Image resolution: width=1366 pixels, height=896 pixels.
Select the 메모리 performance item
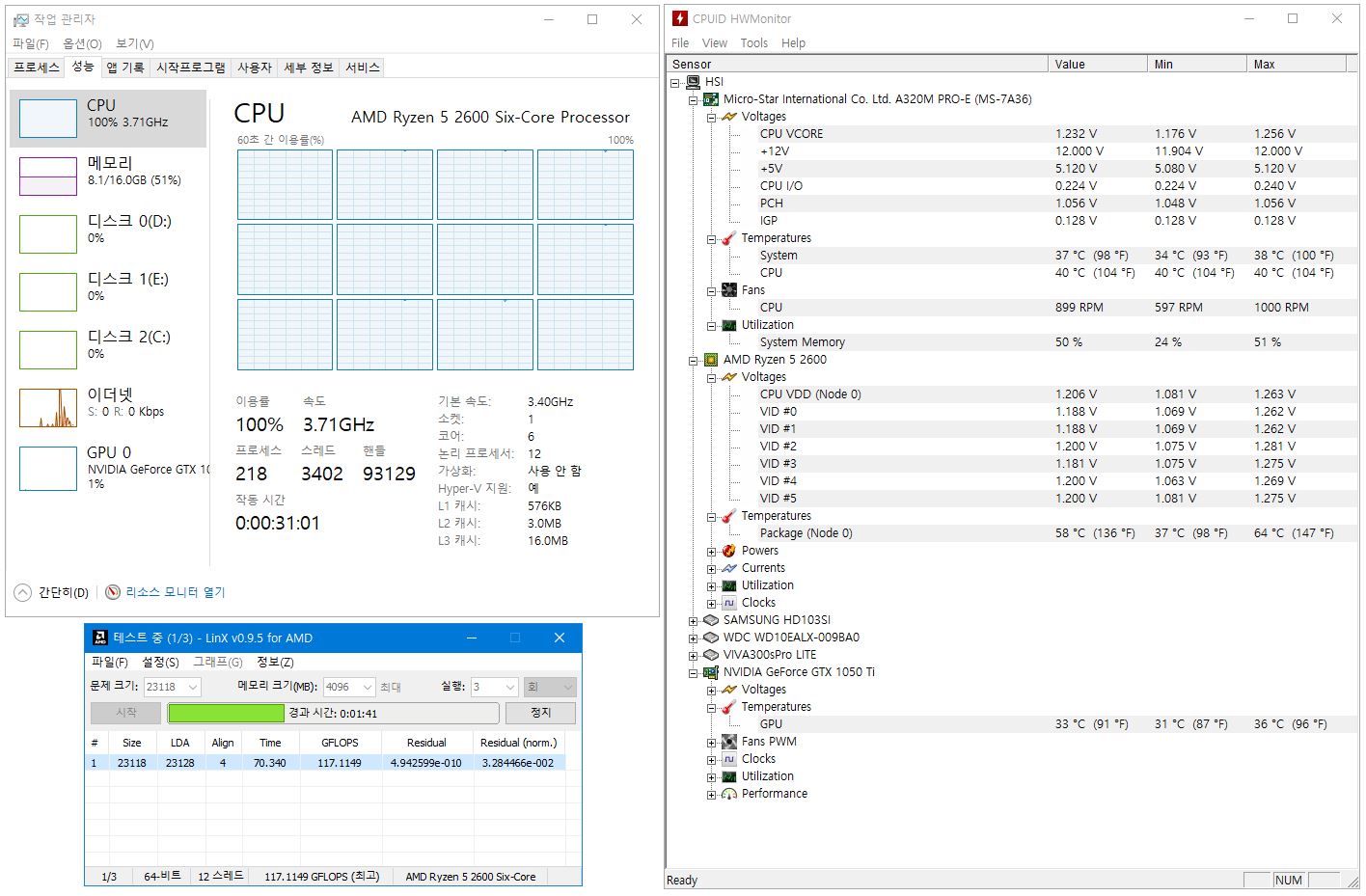[x=108, y=176]
